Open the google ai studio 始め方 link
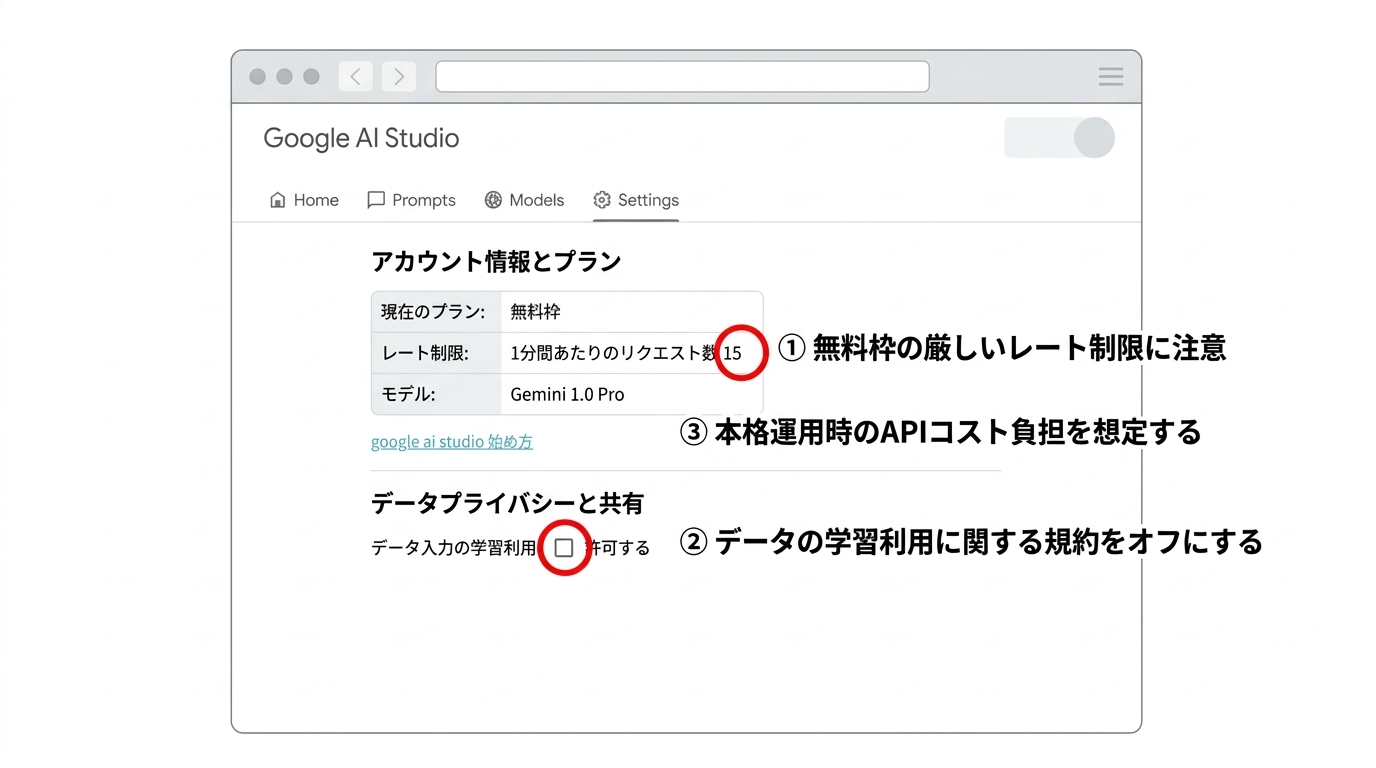Viewport: 1376px width, 768px height. pyautogui.click(x=451, y=441)
